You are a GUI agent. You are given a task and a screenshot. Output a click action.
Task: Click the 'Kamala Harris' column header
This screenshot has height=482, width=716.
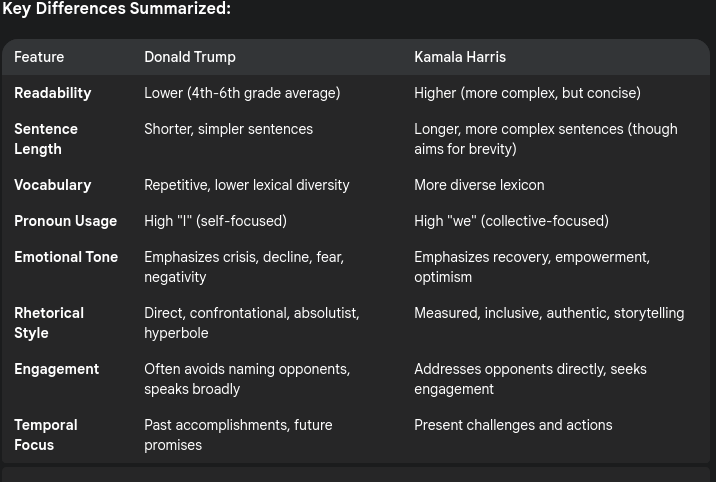460,57
